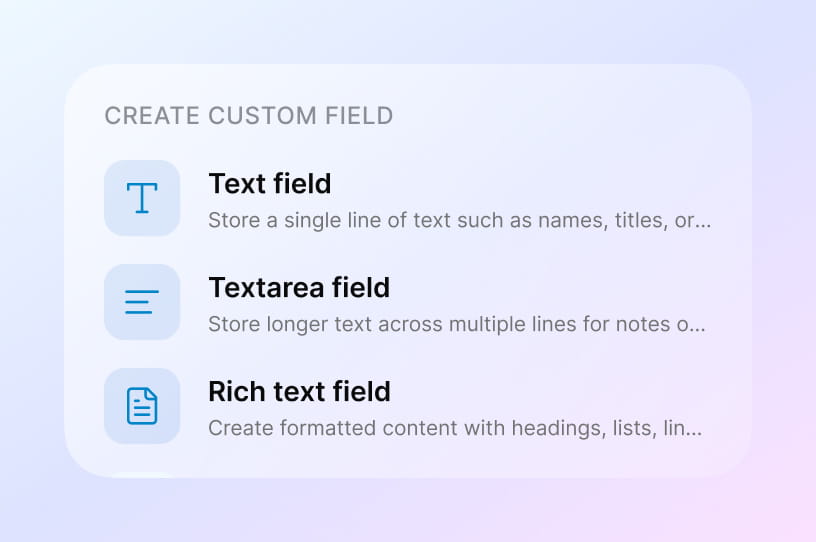The image size is (816, 542).
Task: Choose the Rich text field option title
Action: click(299, 392)
